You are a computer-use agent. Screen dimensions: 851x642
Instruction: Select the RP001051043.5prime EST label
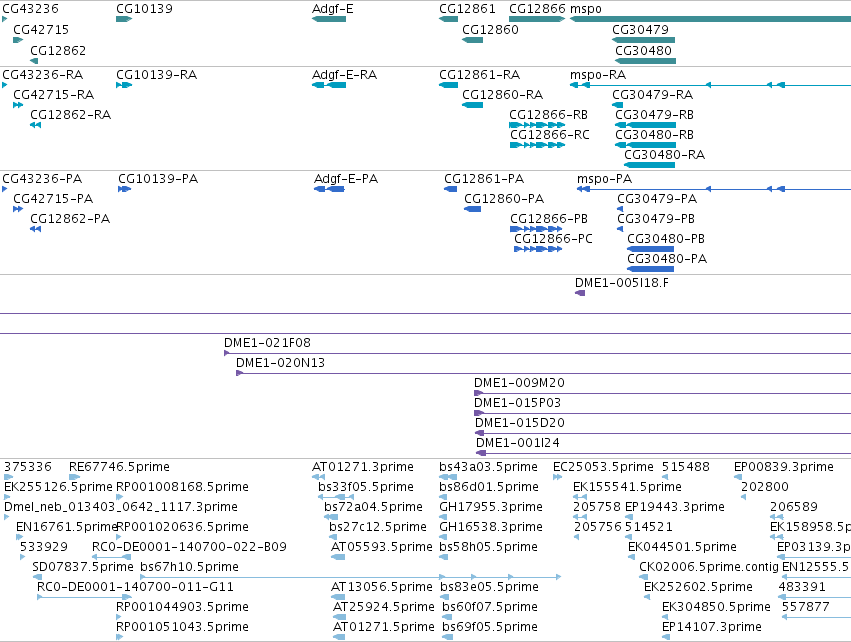point(182,626)
